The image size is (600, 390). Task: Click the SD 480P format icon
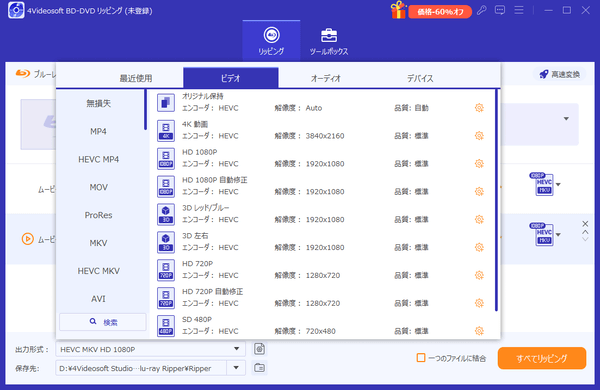(x=166, y=326)
